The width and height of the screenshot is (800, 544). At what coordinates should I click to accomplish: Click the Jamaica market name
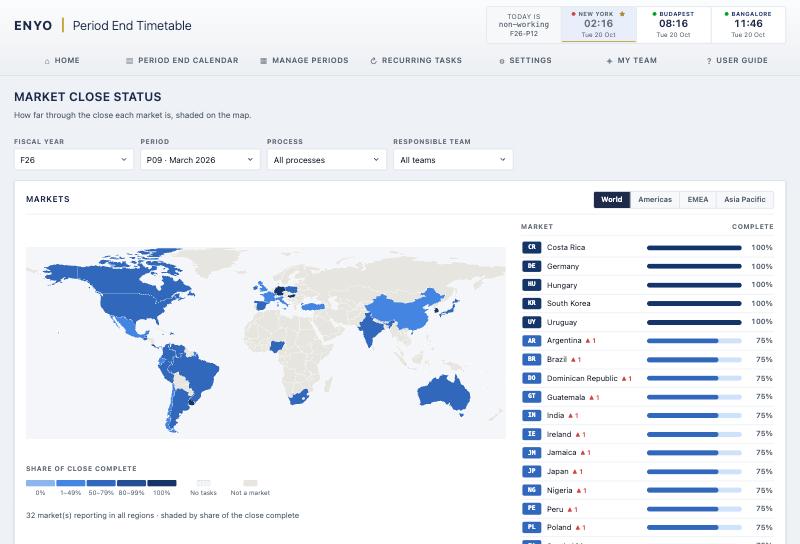pyautogui.click(x=561, y=453)
